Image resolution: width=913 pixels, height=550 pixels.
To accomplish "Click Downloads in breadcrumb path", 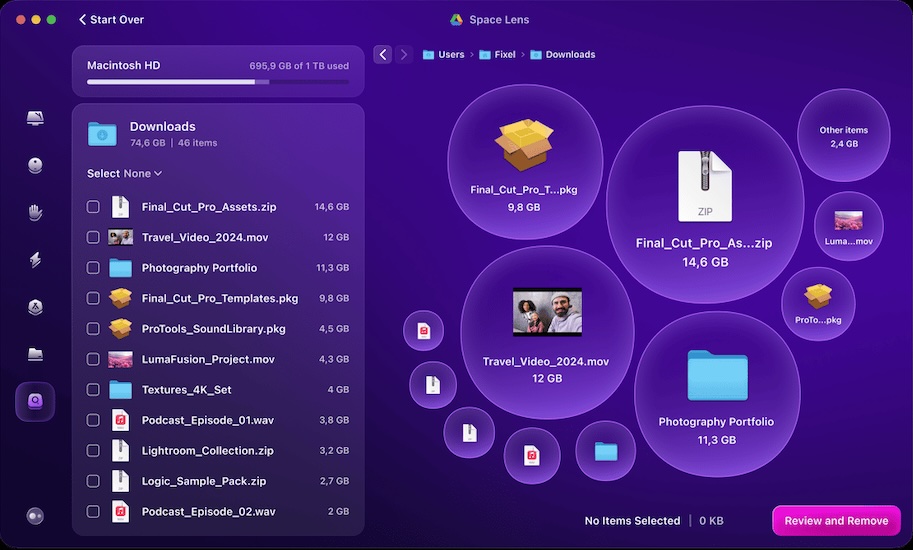I will click(563, 55).
